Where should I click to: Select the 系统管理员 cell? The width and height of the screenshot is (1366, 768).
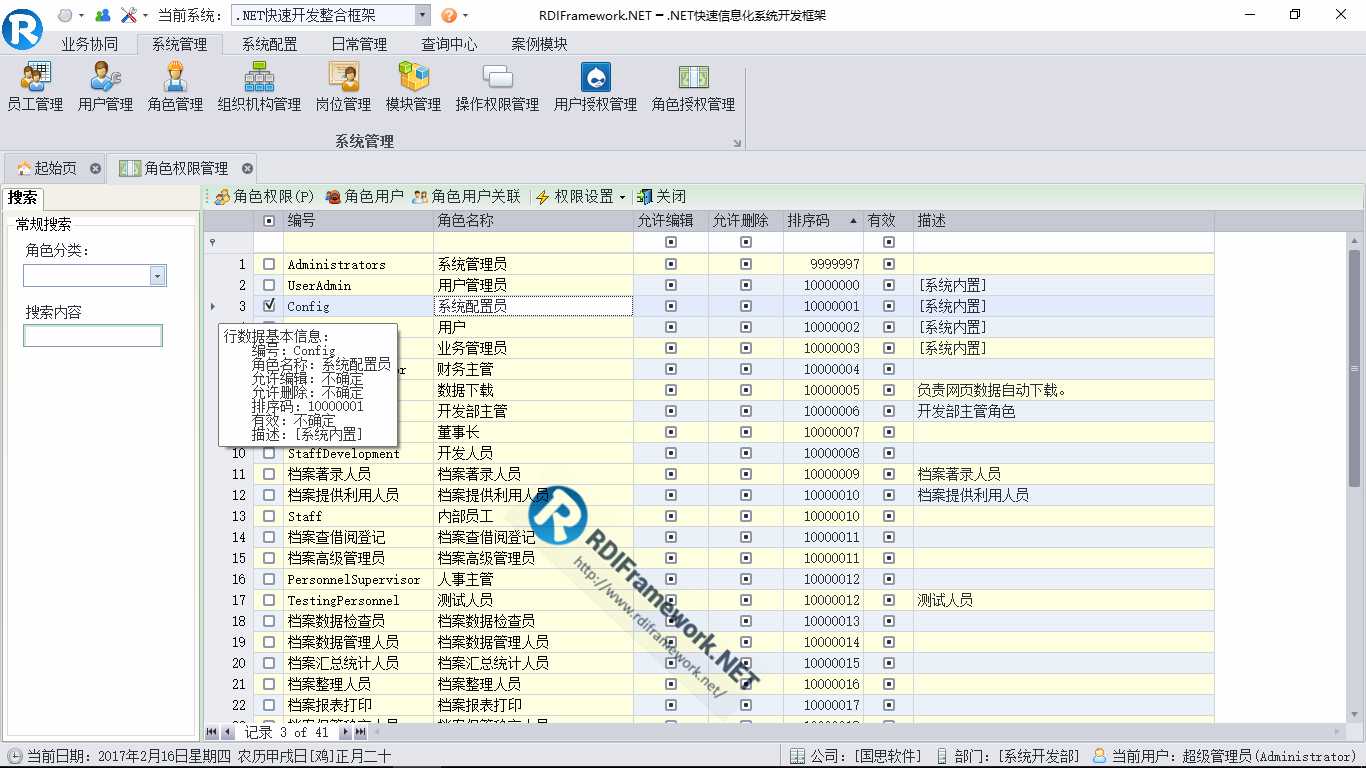pos(533,265)
